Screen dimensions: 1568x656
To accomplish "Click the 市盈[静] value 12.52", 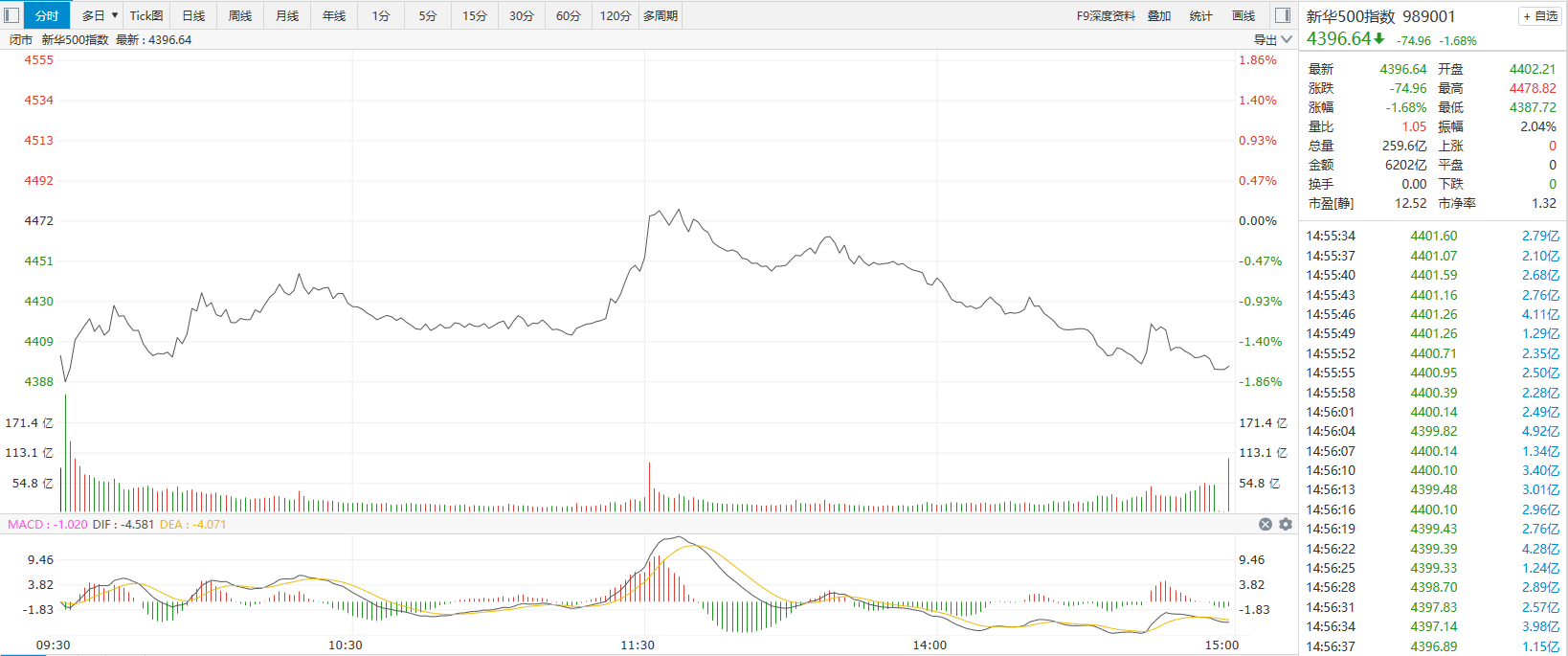I will 1410,203.
